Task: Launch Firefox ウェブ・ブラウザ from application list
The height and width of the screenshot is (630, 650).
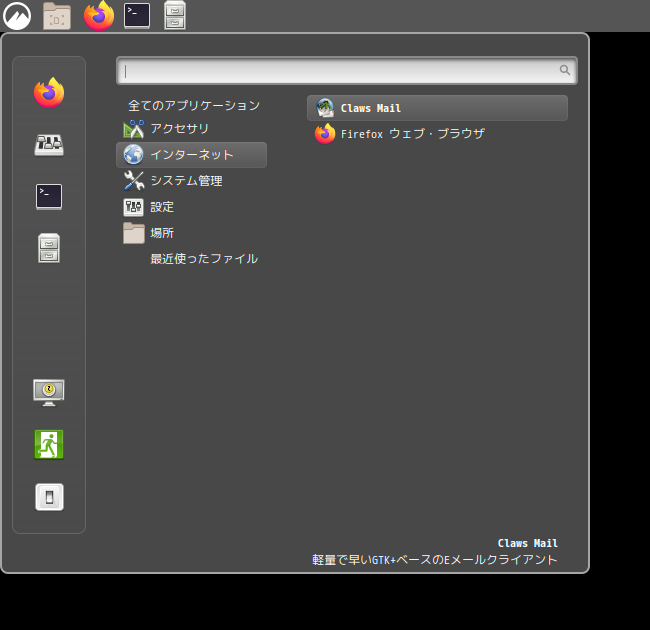Action: point(437,134)
